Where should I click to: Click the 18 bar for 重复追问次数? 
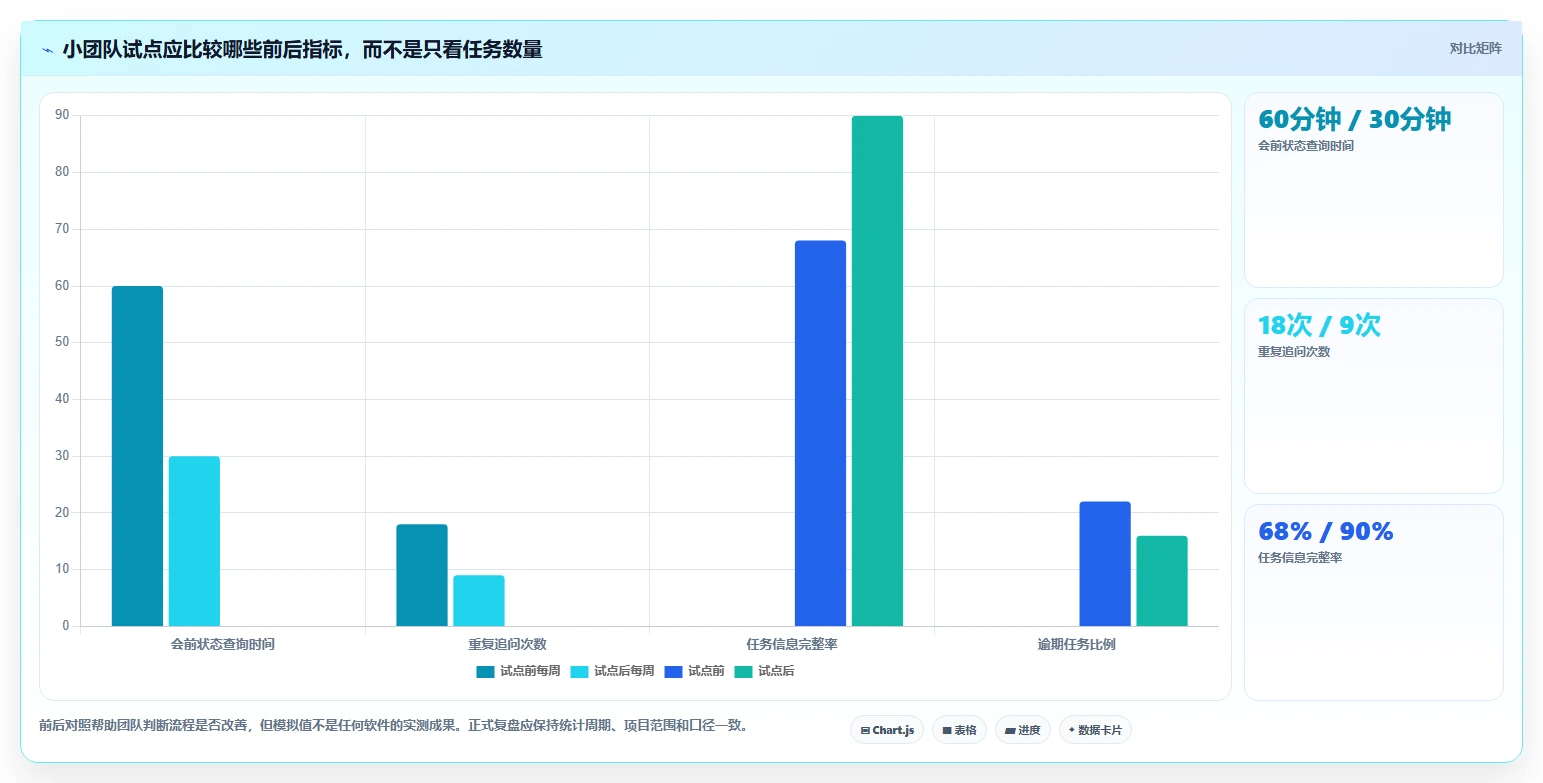(422, 575)
